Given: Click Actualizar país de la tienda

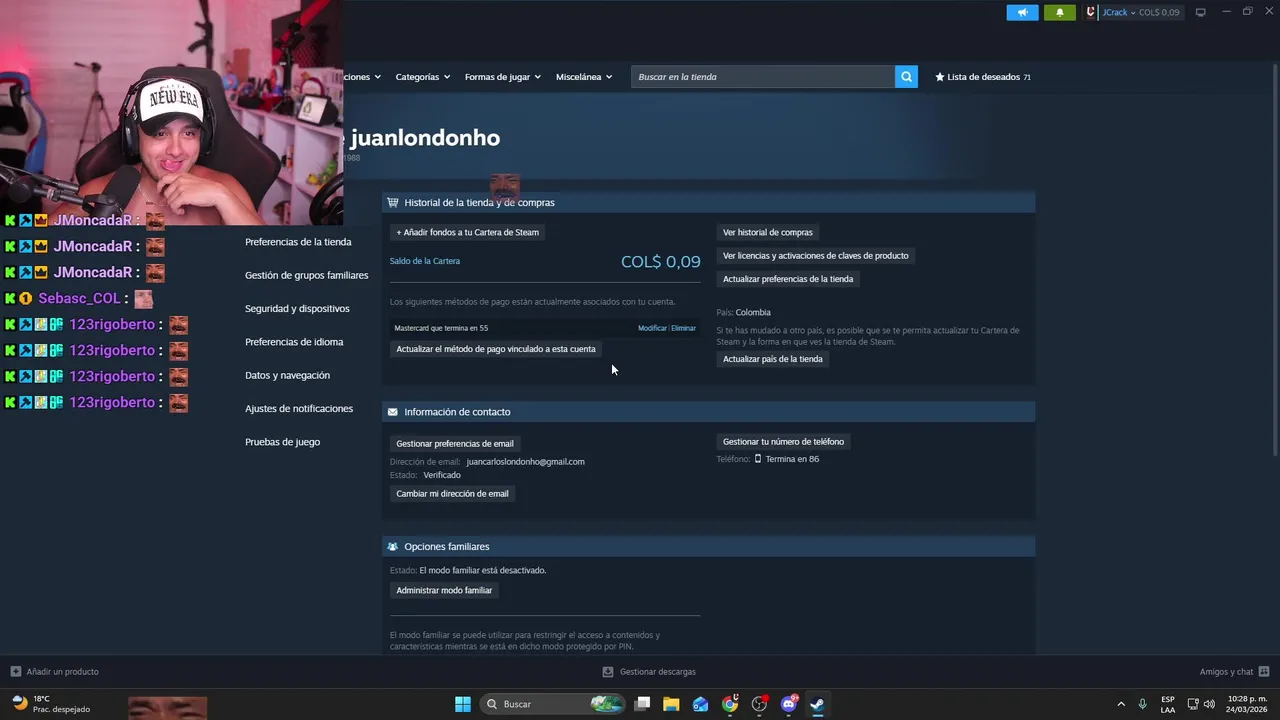Looking at the screenshot, I should point(772,359).
